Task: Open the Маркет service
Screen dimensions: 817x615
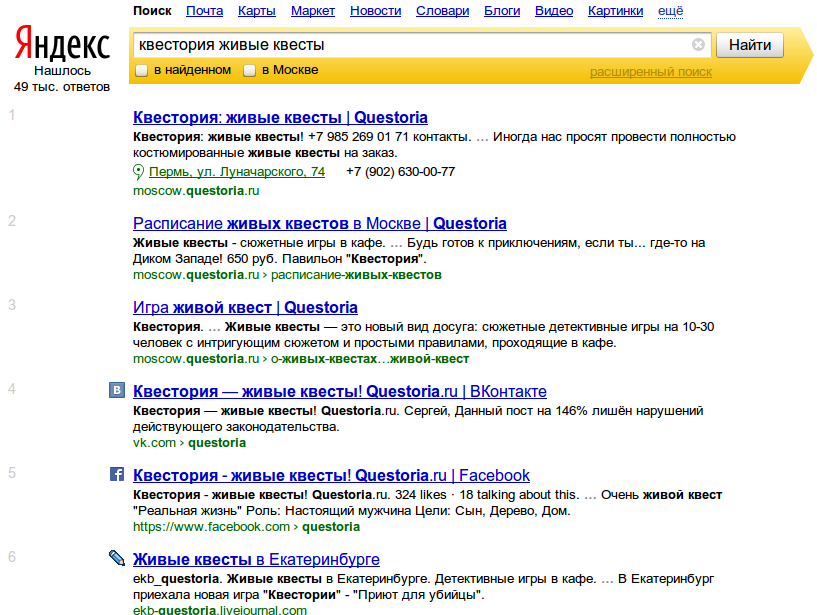Action: tap(313, 11)
